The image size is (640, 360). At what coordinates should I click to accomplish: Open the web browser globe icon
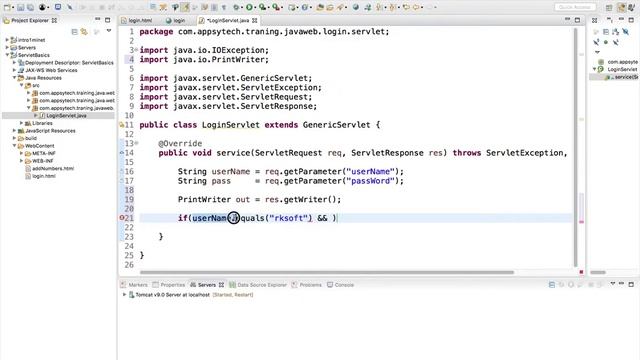point(356,7)
